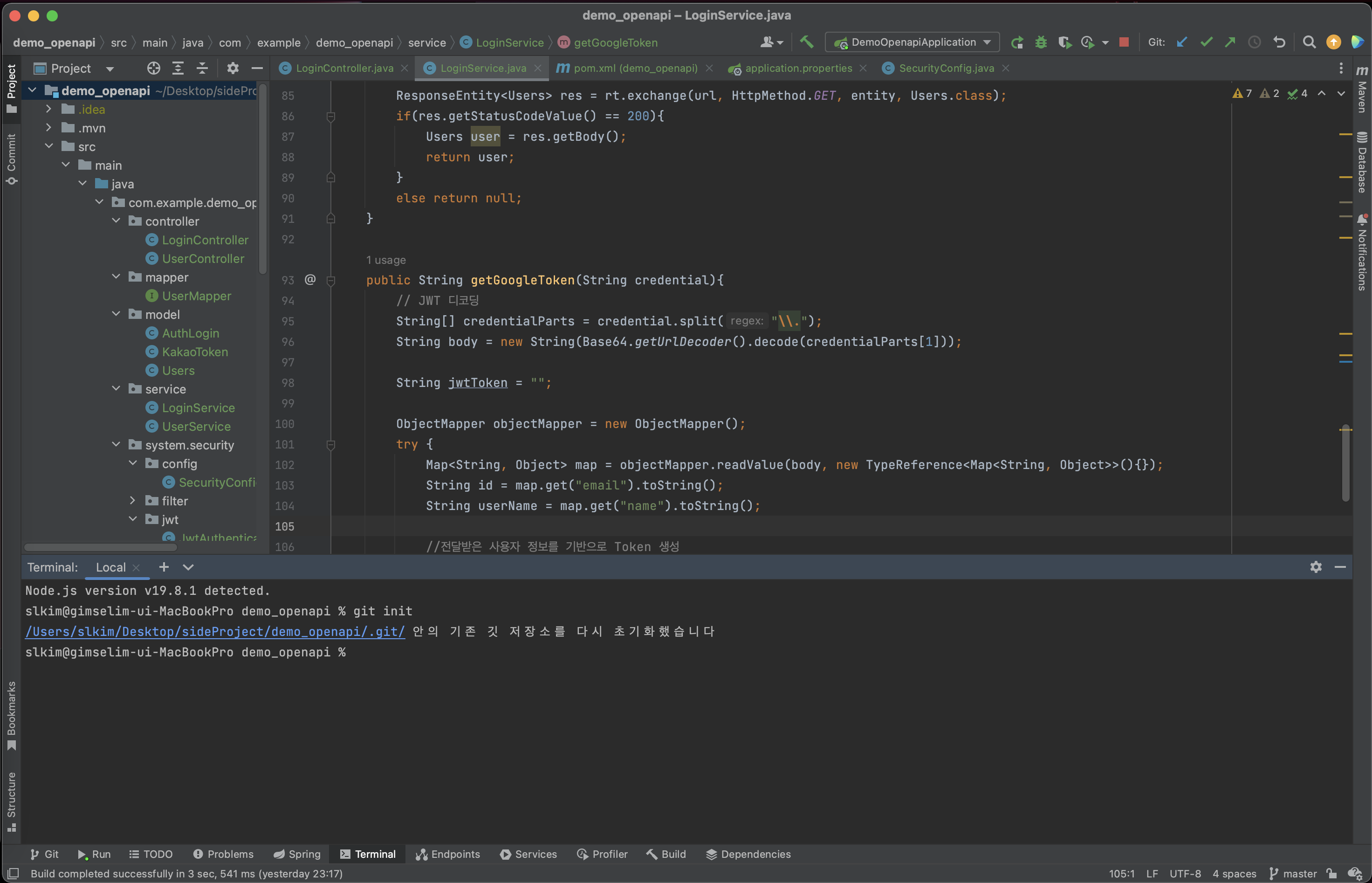Open terminal settings gear icon

coord(1316,567)
